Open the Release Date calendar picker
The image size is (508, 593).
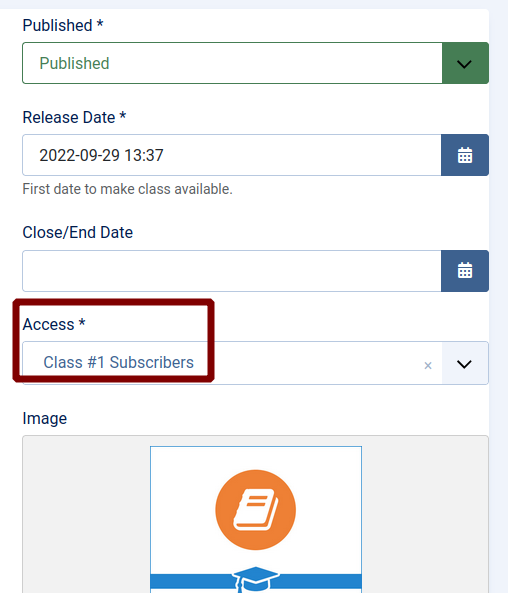(x=465, y=155)
